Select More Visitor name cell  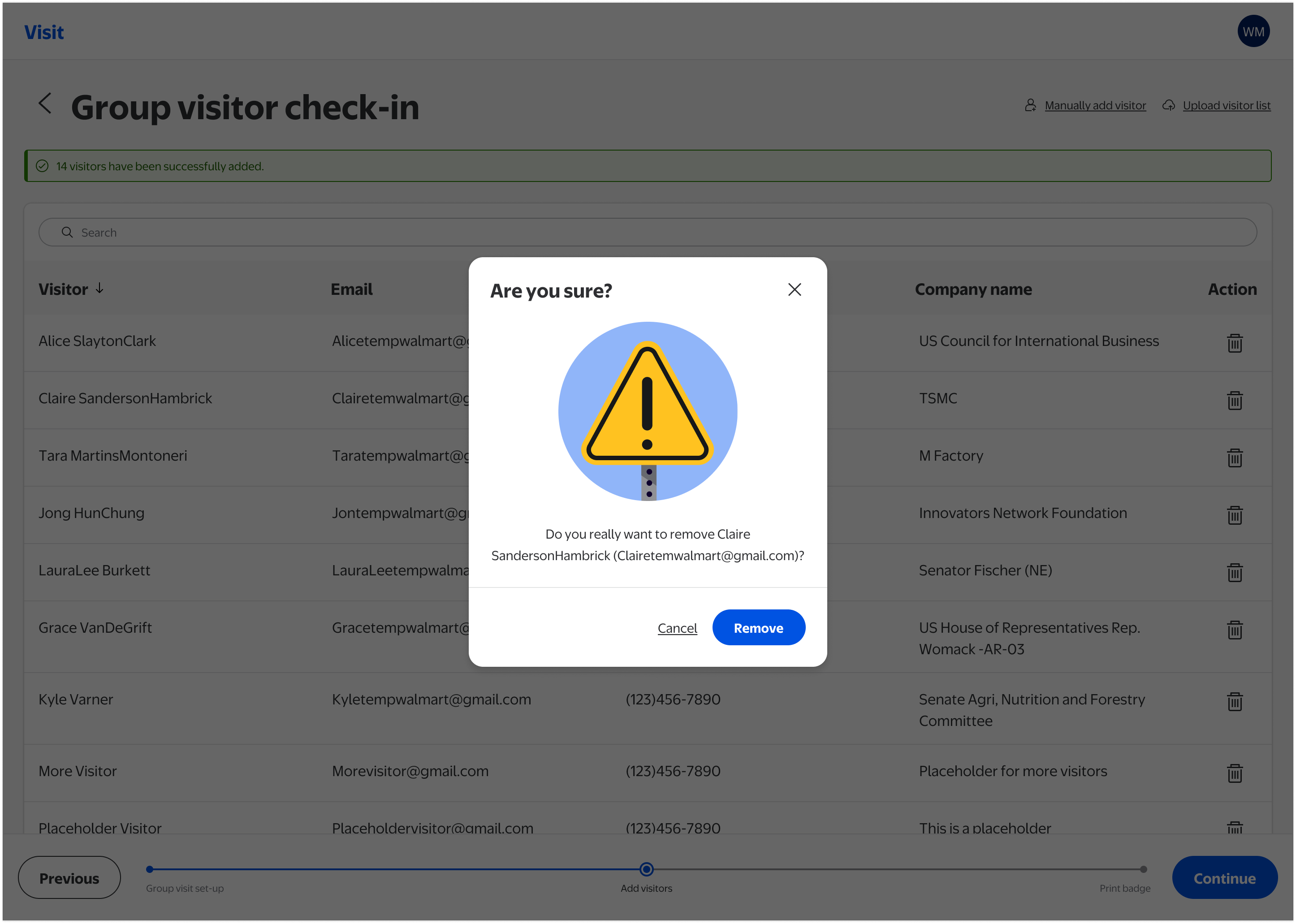78,771
